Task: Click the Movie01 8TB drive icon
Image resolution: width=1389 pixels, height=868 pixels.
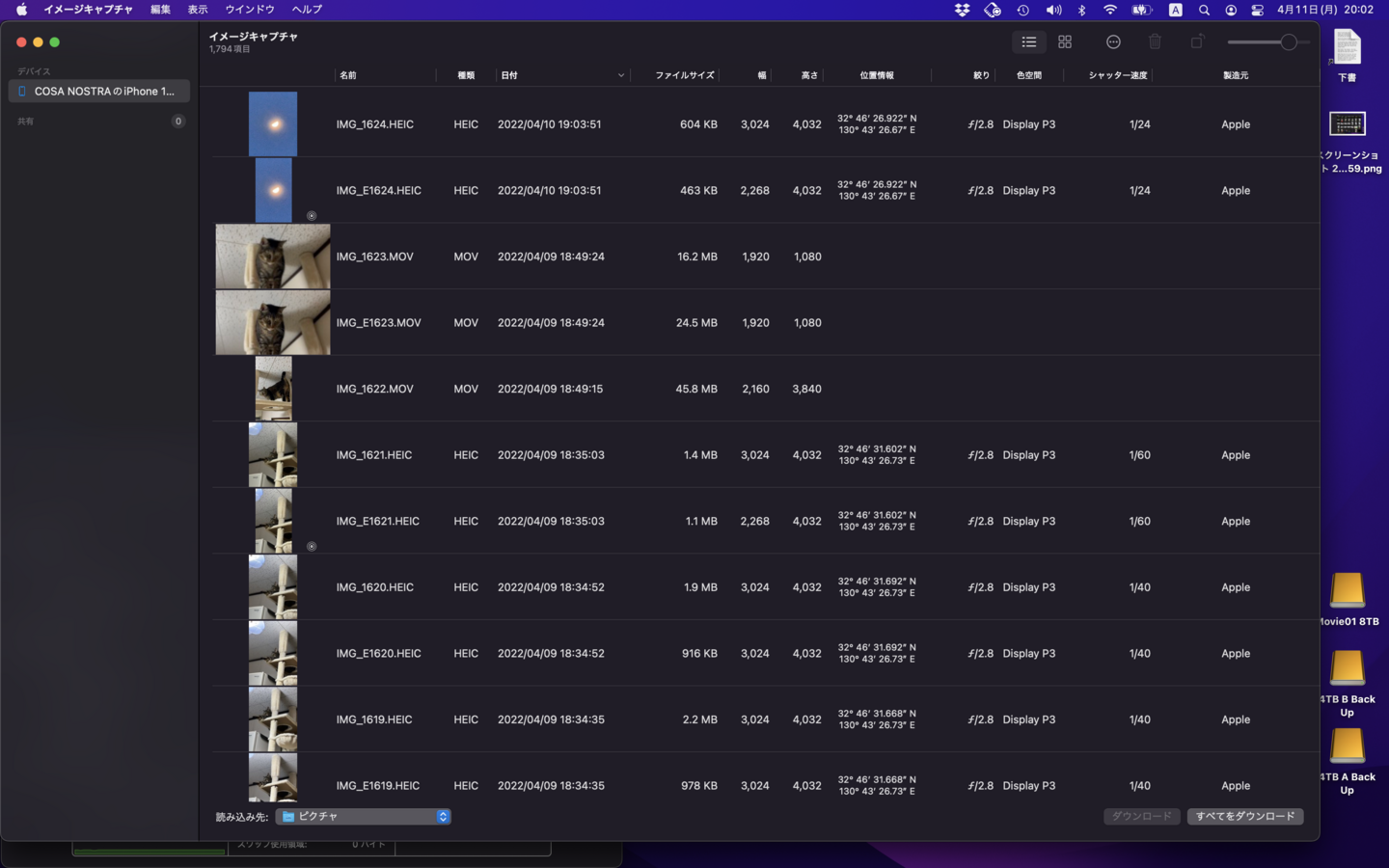Action: 1348,591
